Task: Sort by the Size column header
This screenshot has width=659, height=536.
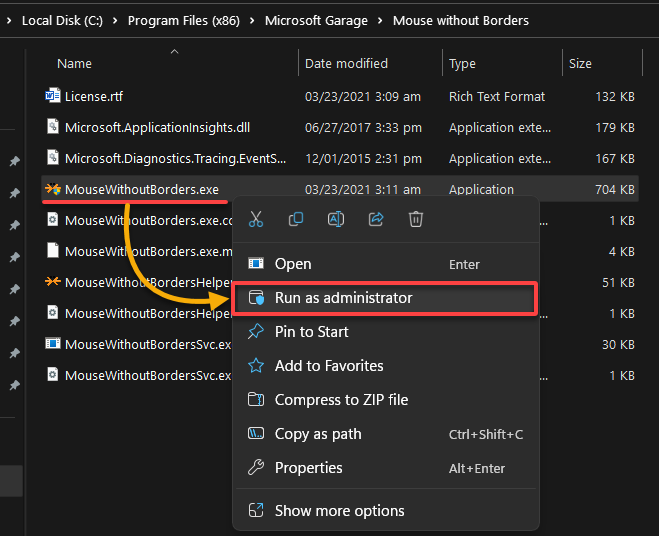Action: coord(580,63)
